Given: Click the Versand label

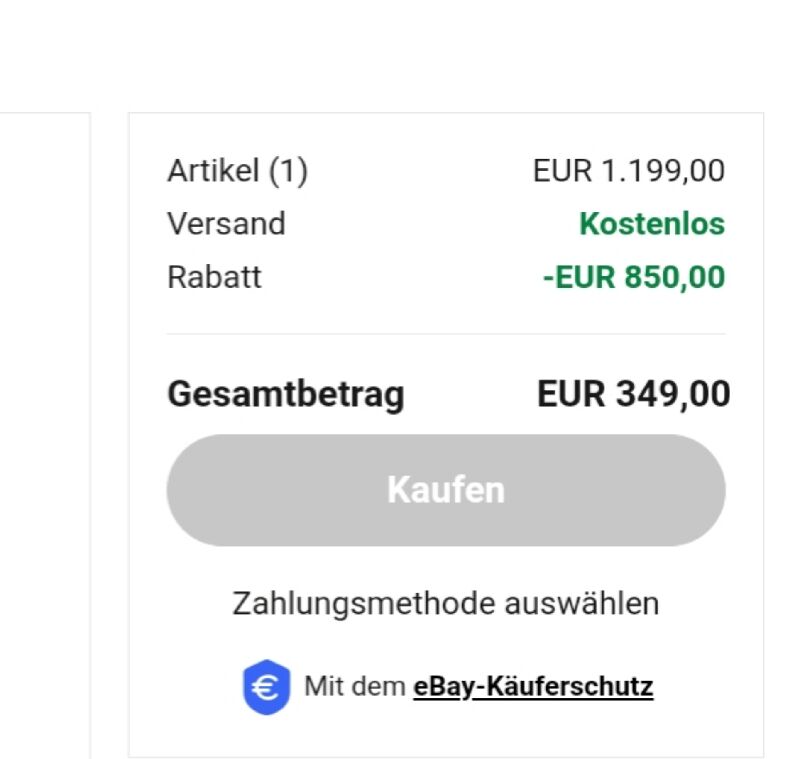Looking at the screenshot, I should click(227, 223).
